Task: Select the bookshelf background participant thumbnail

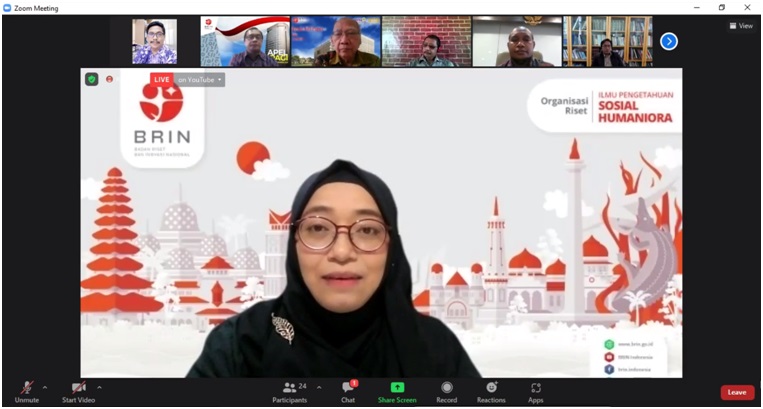Action: tap(607, 41)
